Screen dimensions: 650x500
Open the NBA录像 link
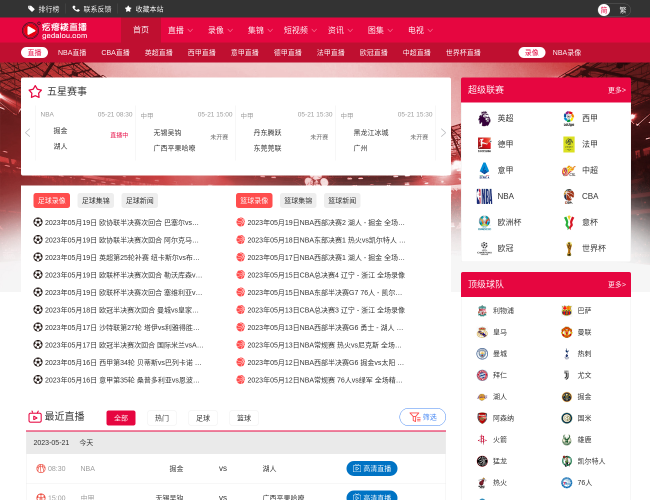tap(567, 53)
